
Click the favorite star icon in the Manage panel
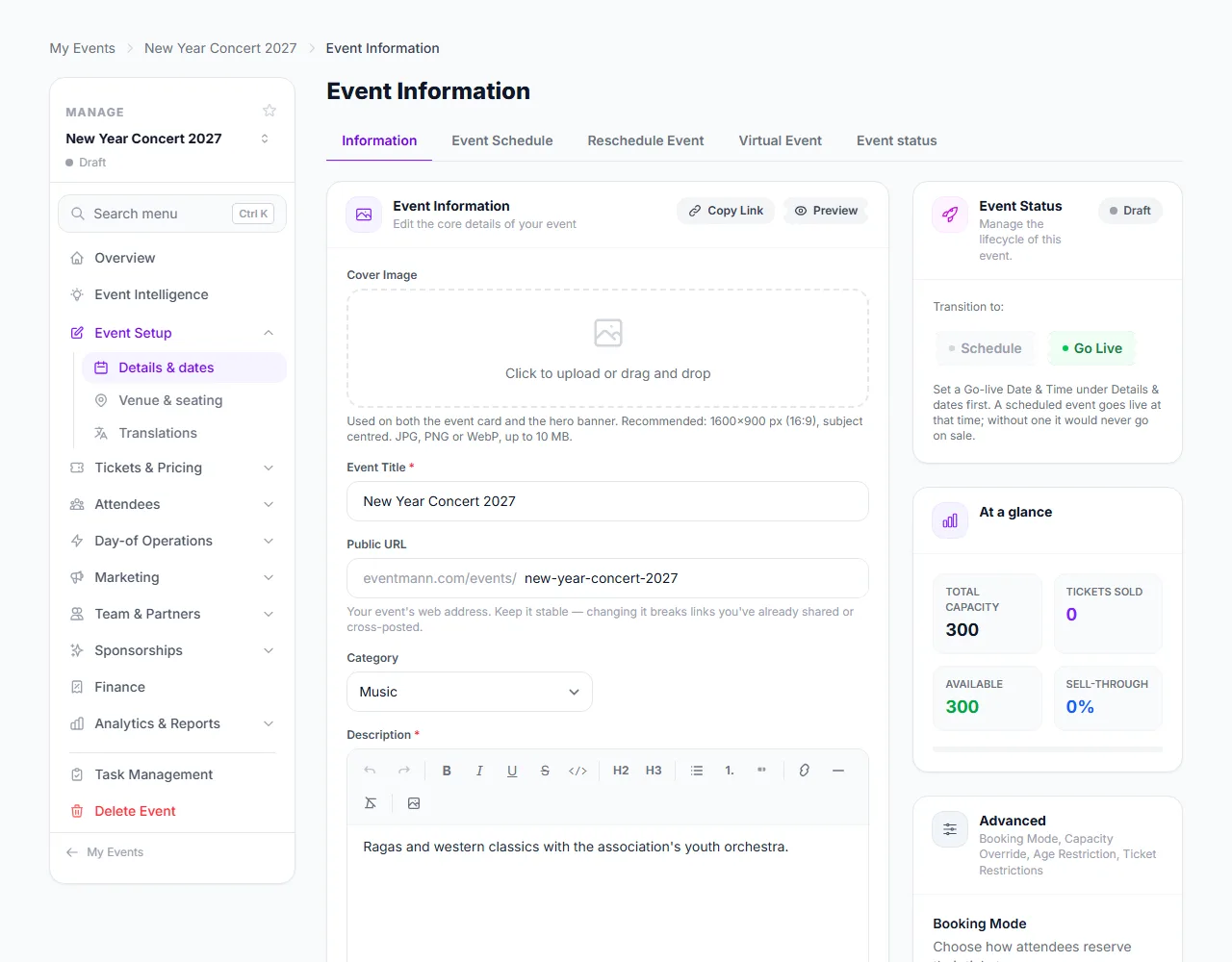pyautogui.click(x=269, y=111)
